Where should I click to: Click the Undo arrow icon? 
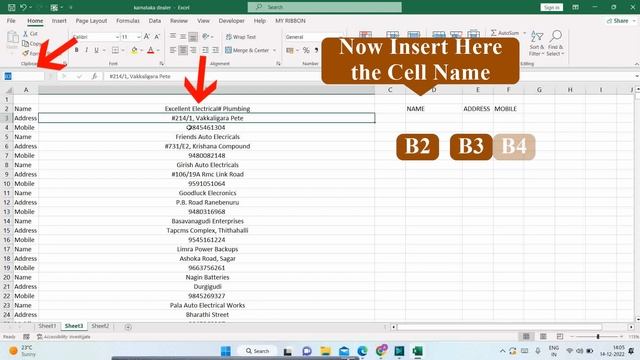point(23,7)
